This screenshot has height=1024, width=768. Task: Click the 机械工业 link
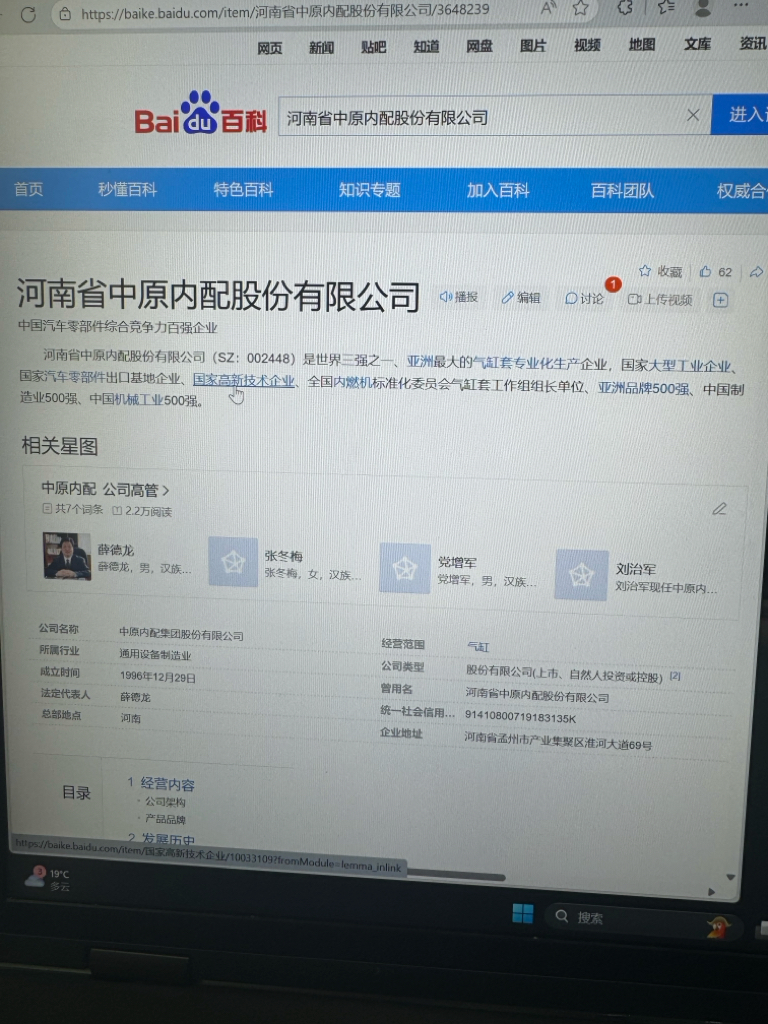[138, 399]
